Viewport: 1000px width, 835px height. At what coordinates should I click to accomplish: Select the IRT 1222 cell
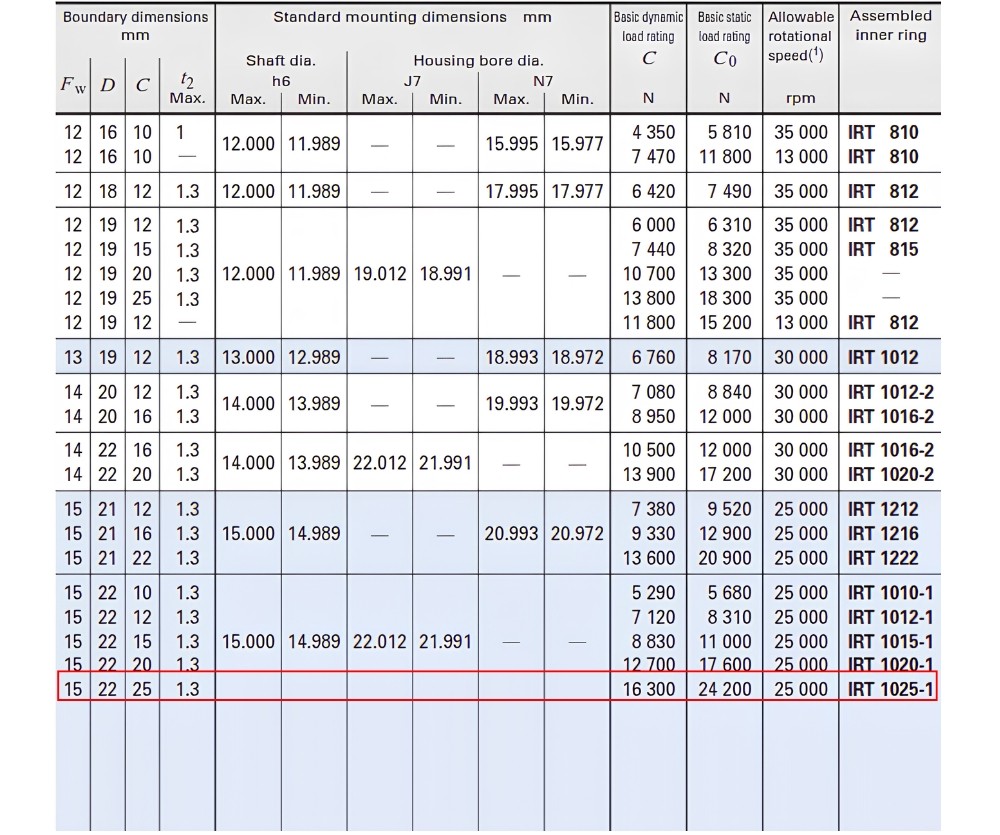(x=883, y=558)
